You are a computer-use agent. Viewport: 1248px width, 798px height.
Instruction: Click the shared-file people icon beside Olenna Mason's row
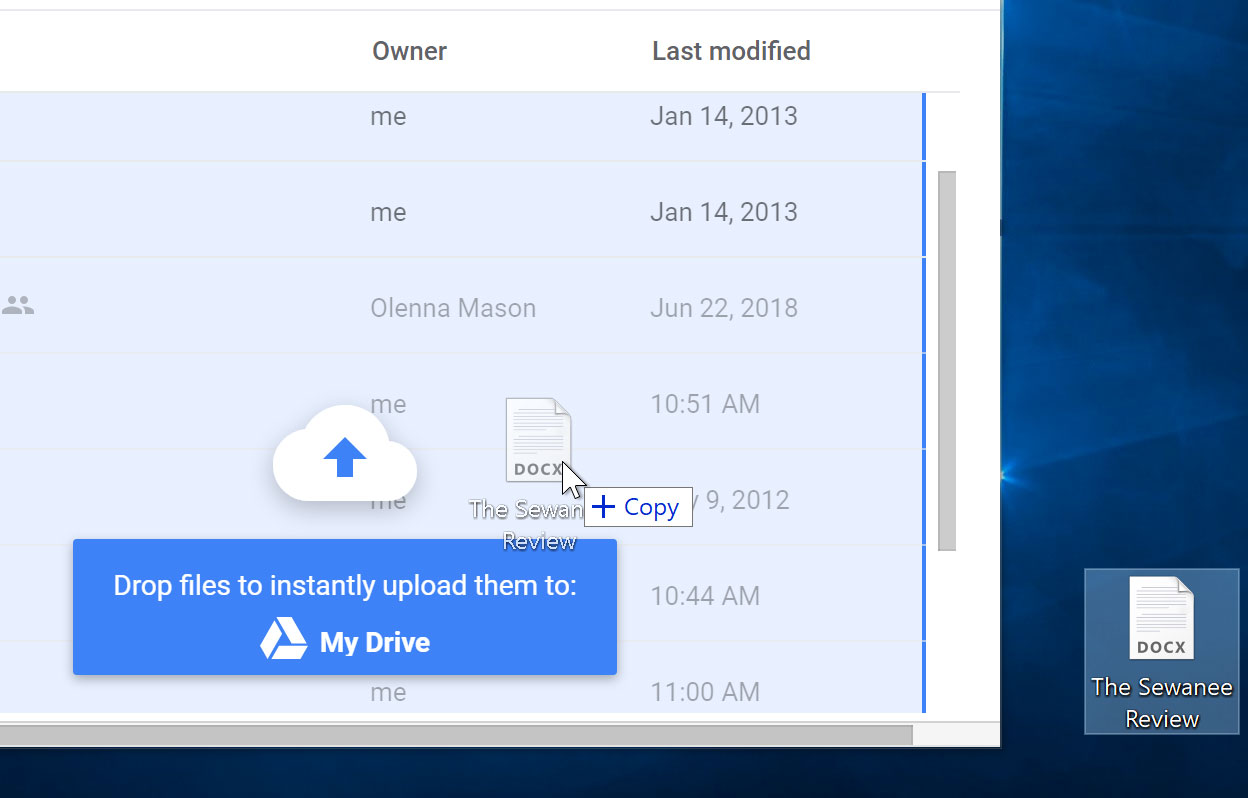[x=18, y=307]
